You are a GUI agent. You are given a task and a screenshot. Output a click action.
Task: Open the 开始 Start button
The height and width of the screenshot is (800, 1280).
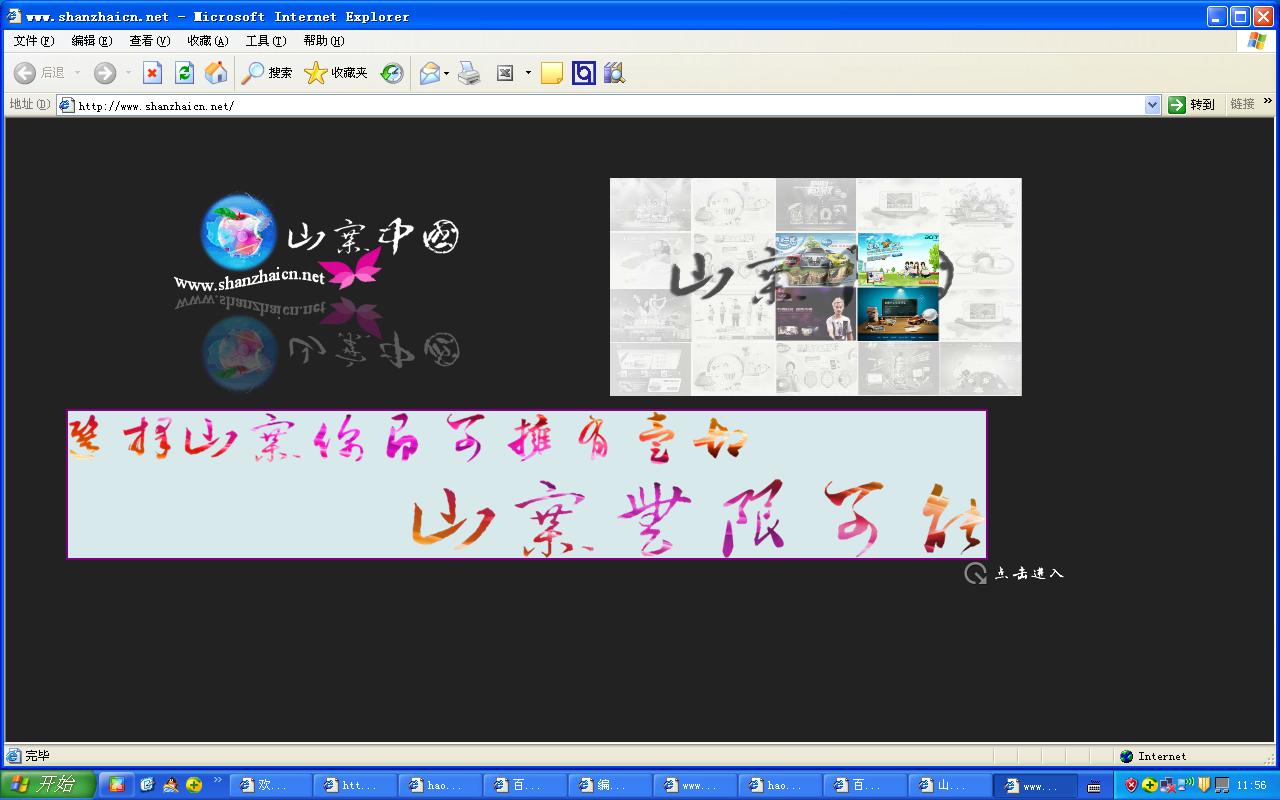[47, 785]
